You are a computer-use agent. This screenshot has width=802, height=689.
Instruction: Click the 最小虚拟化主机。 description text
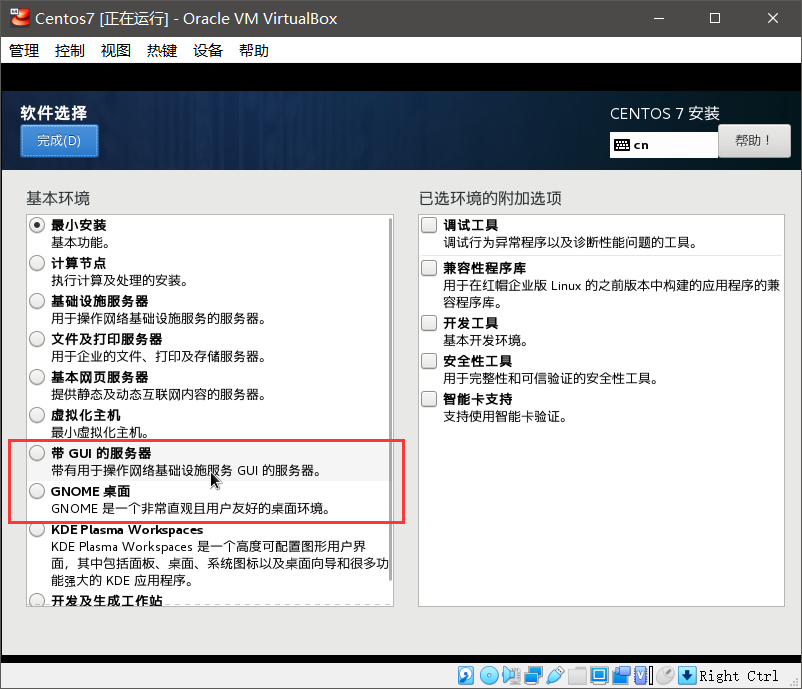coord(100,433)
